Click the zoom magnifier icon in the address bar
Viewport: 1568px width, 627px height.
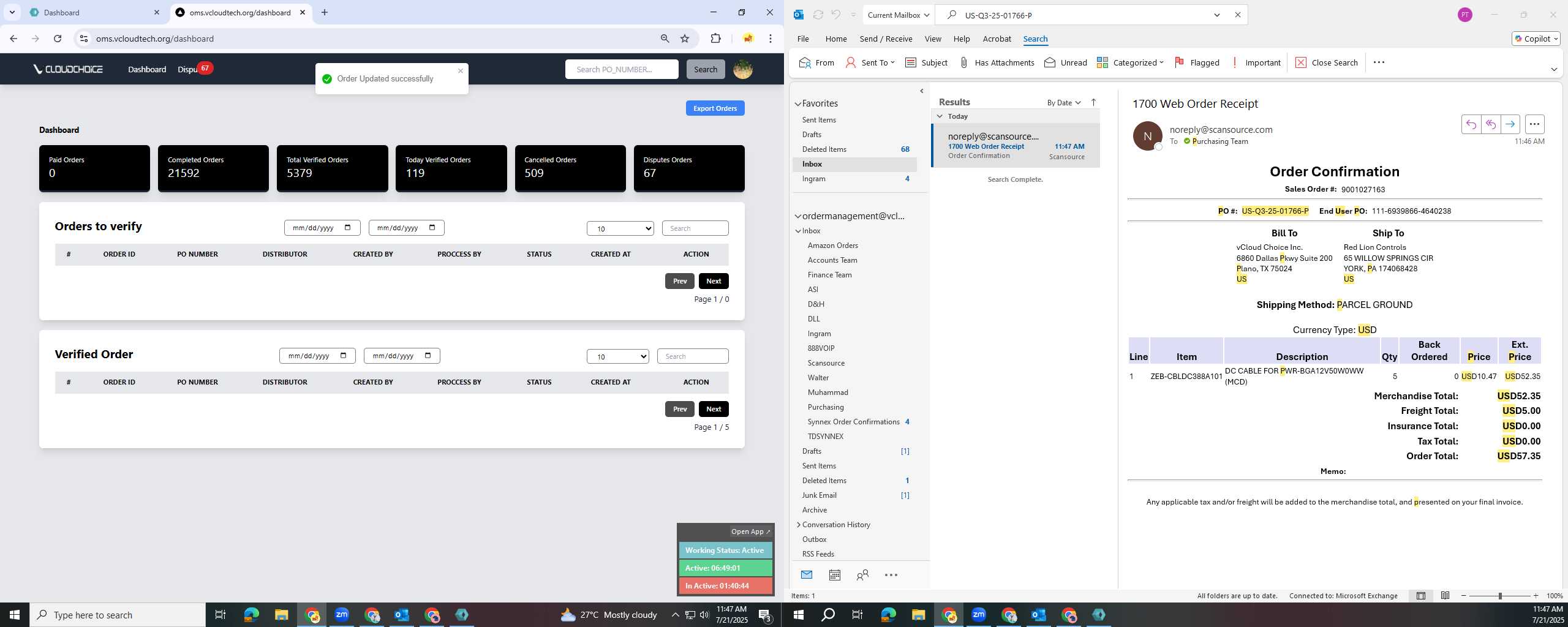tap(665, 39)
